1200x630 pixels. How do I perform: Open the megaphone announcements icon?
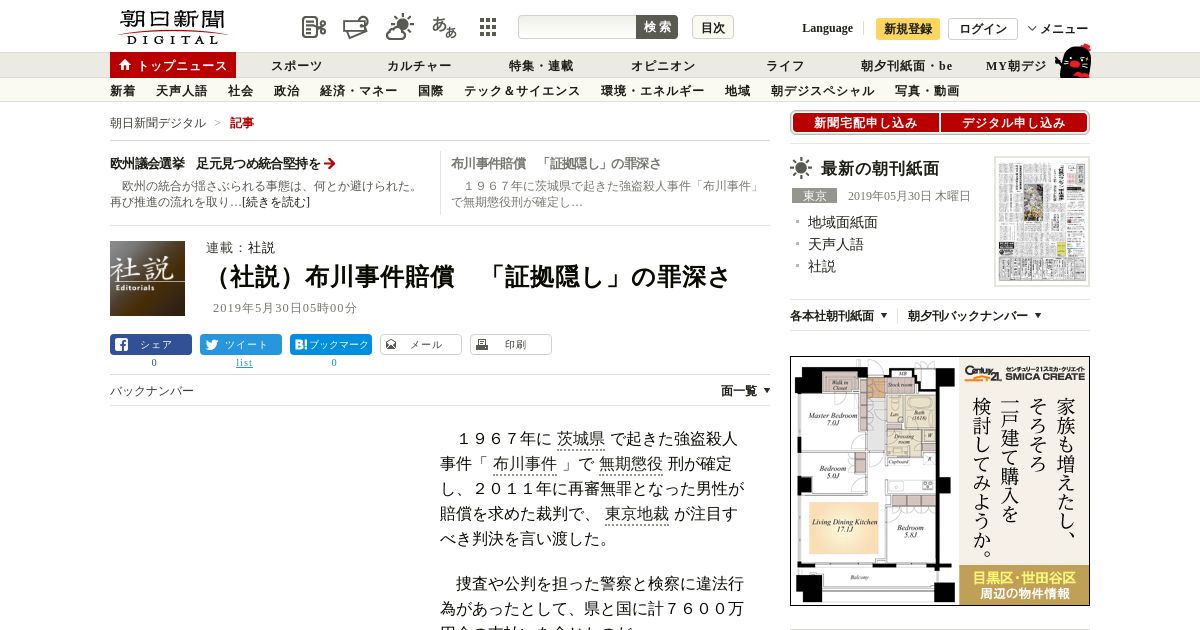tap(356, 27)
